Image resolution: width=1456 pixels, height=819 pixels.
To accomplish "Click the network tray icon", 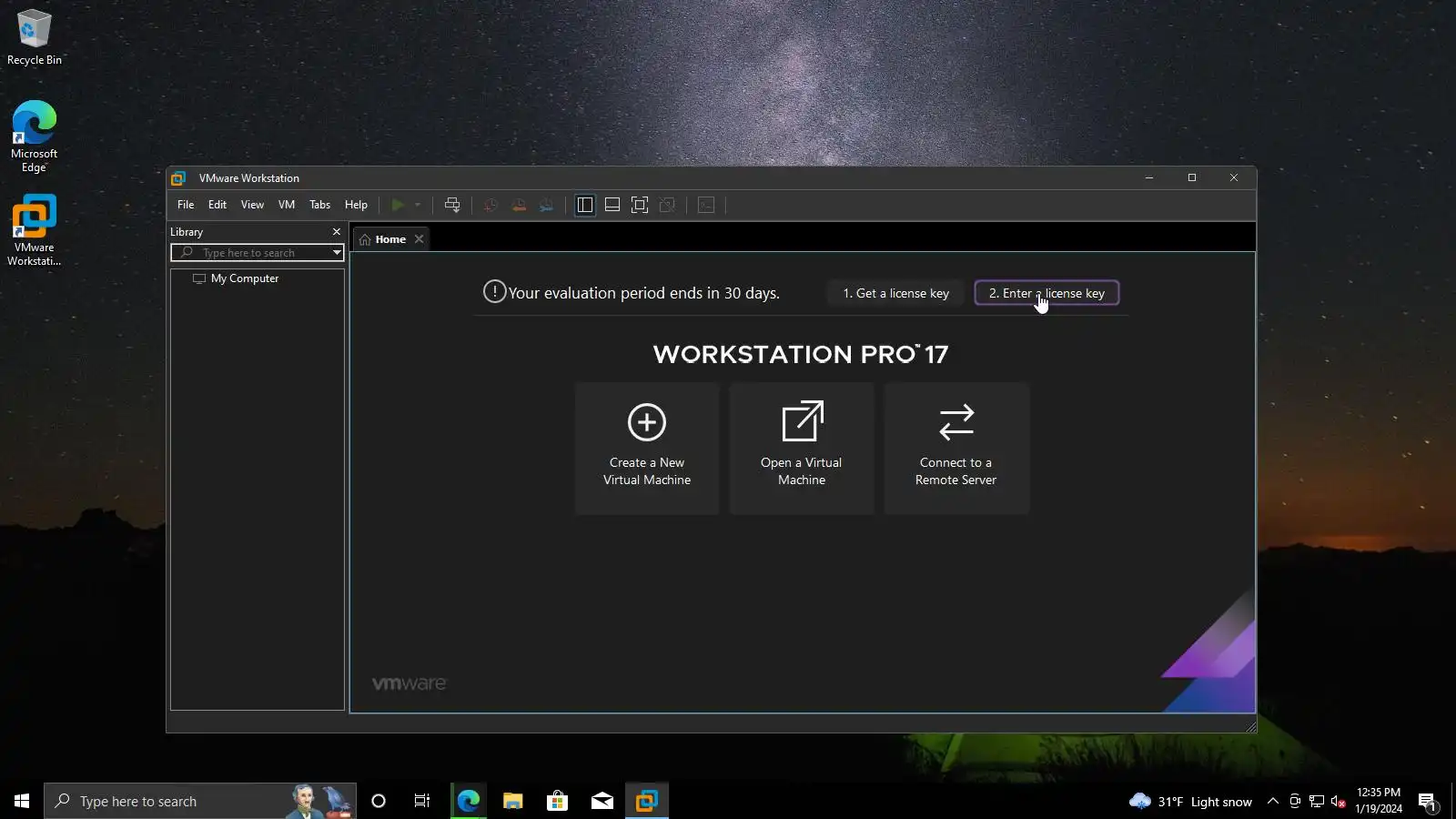I will click(x=1317, y=801).
